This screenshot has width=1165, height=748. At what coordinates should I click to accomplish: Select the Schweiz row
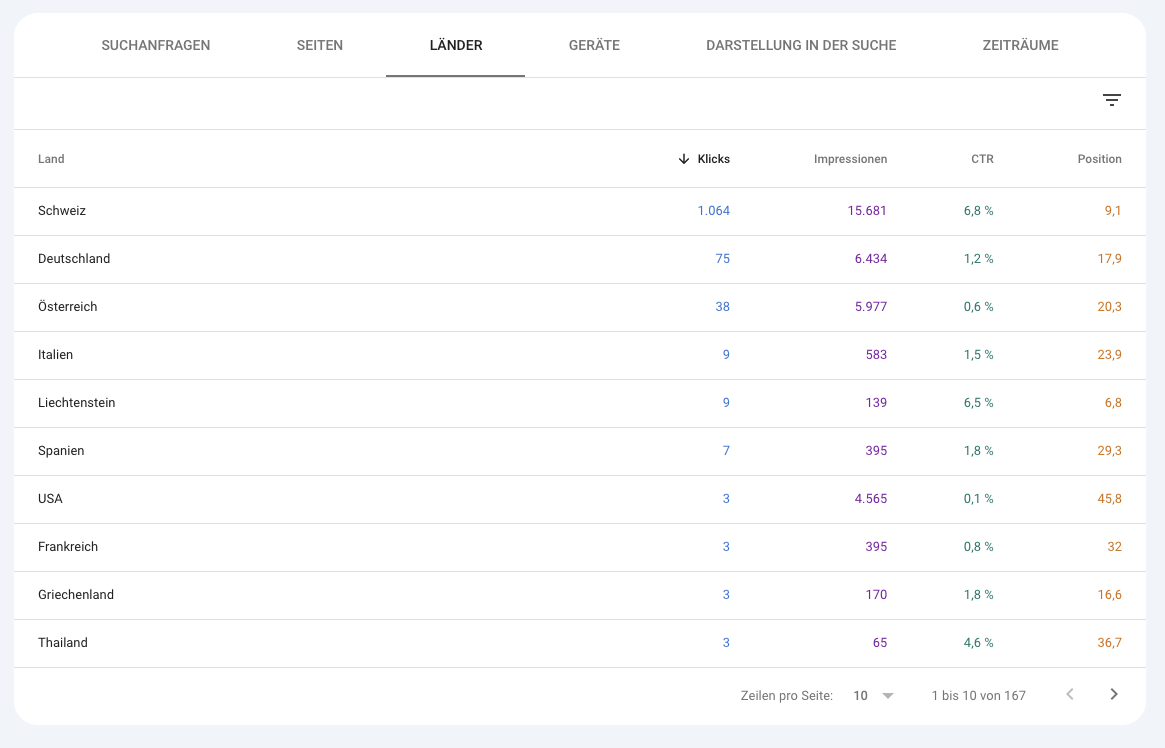click(x=580, y=211)
